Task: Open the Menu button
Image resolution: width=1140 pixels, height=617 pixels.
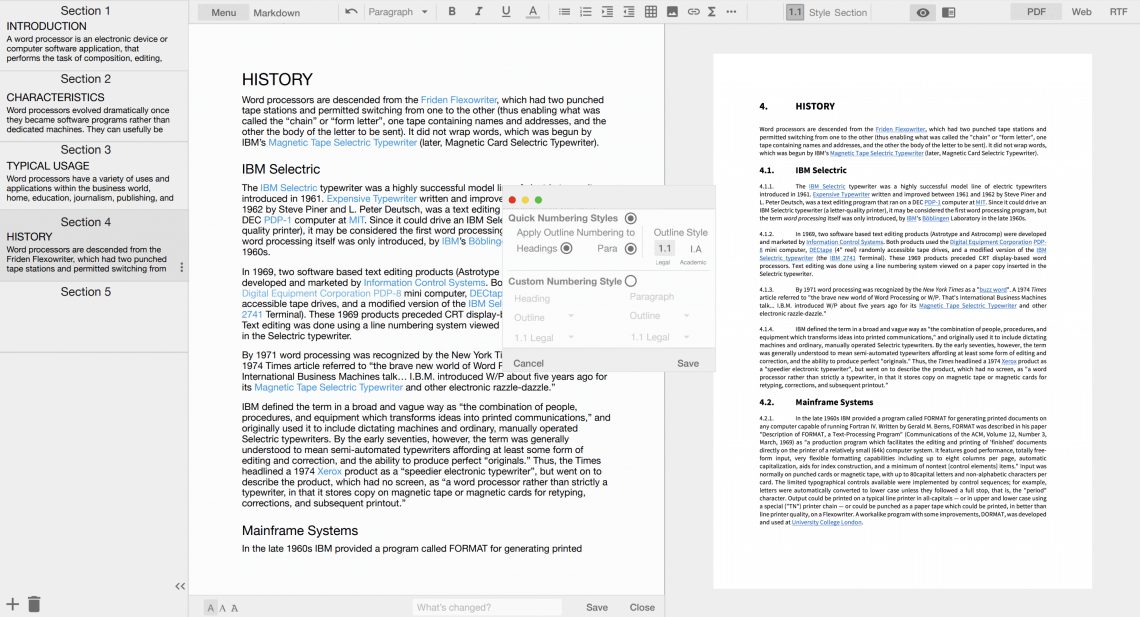Action: coord(223,12)
